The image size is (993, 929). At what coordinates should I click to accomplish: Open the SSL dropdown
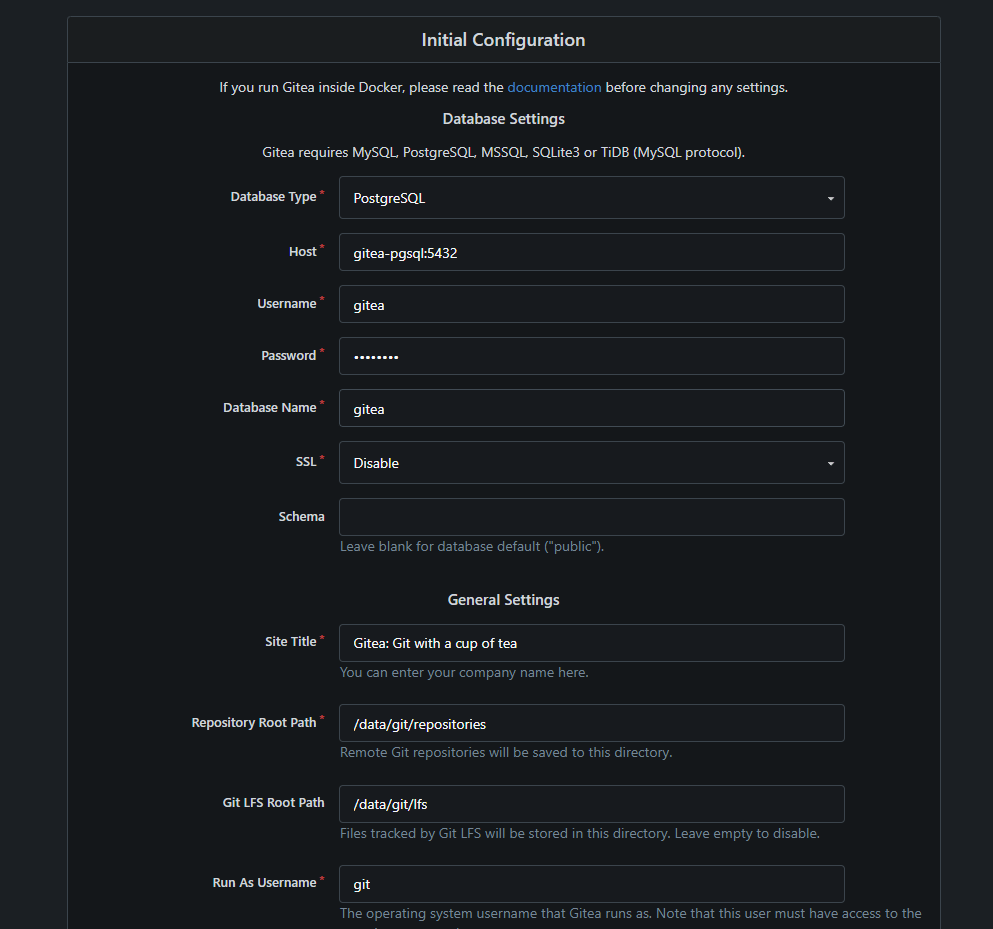[x=591, y=462]
